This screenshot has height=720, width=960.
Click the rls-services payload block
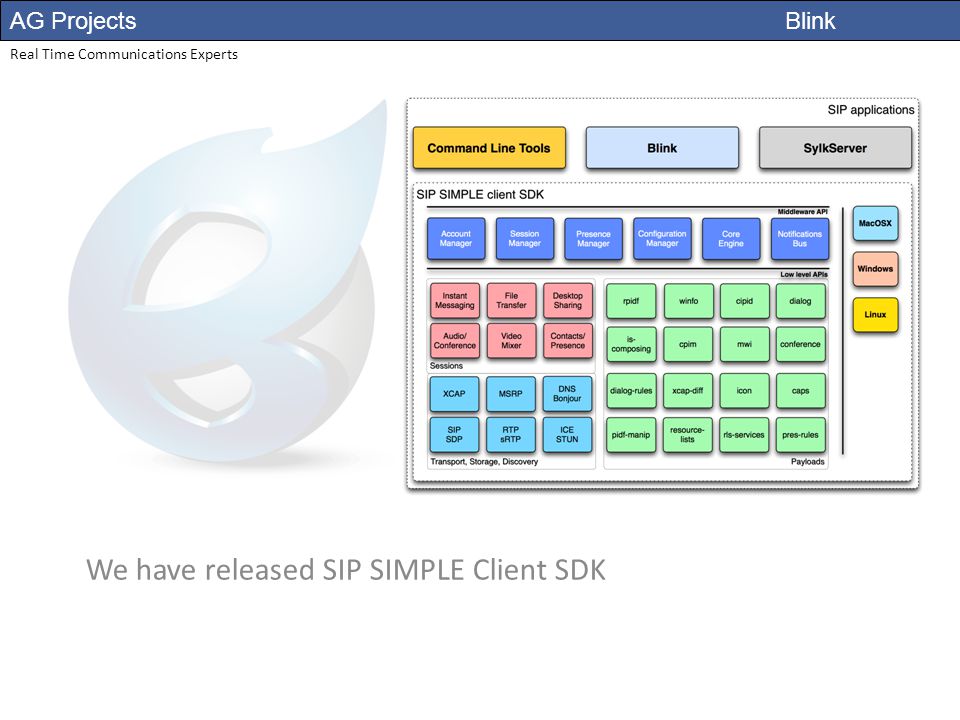tap(744, 435)
